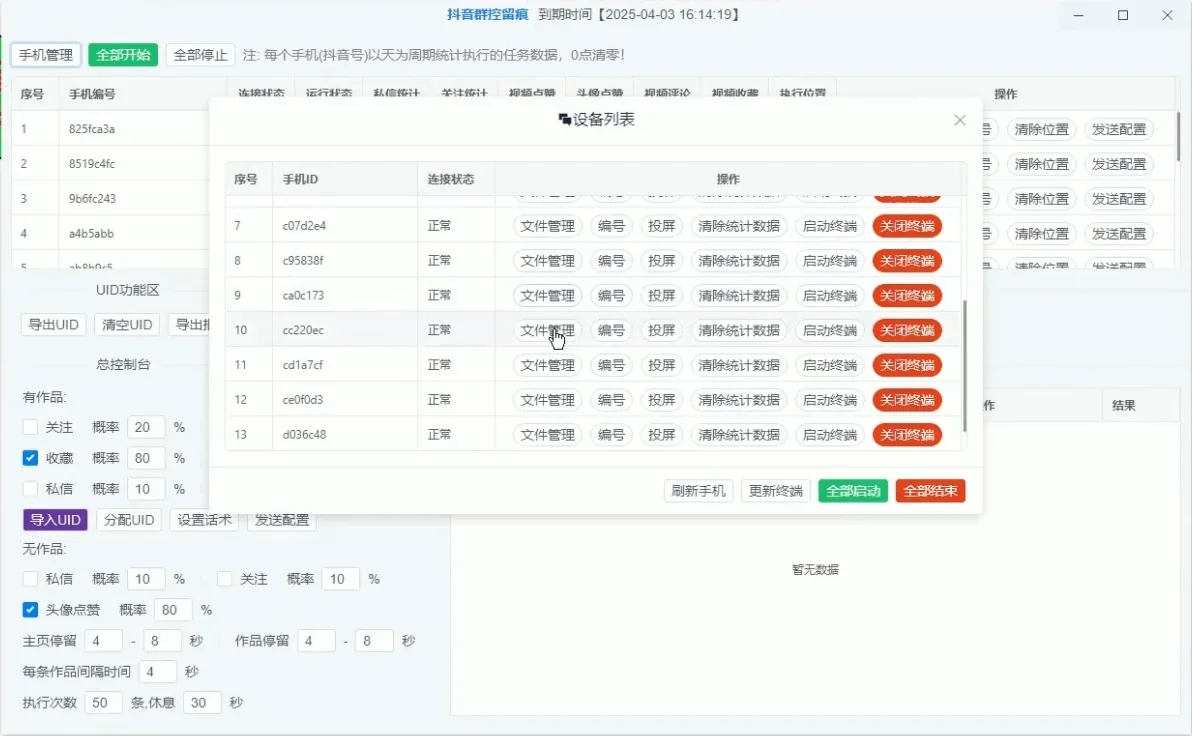Click 结果 column header
1192x736 pixels.
tap(1124, 406)
